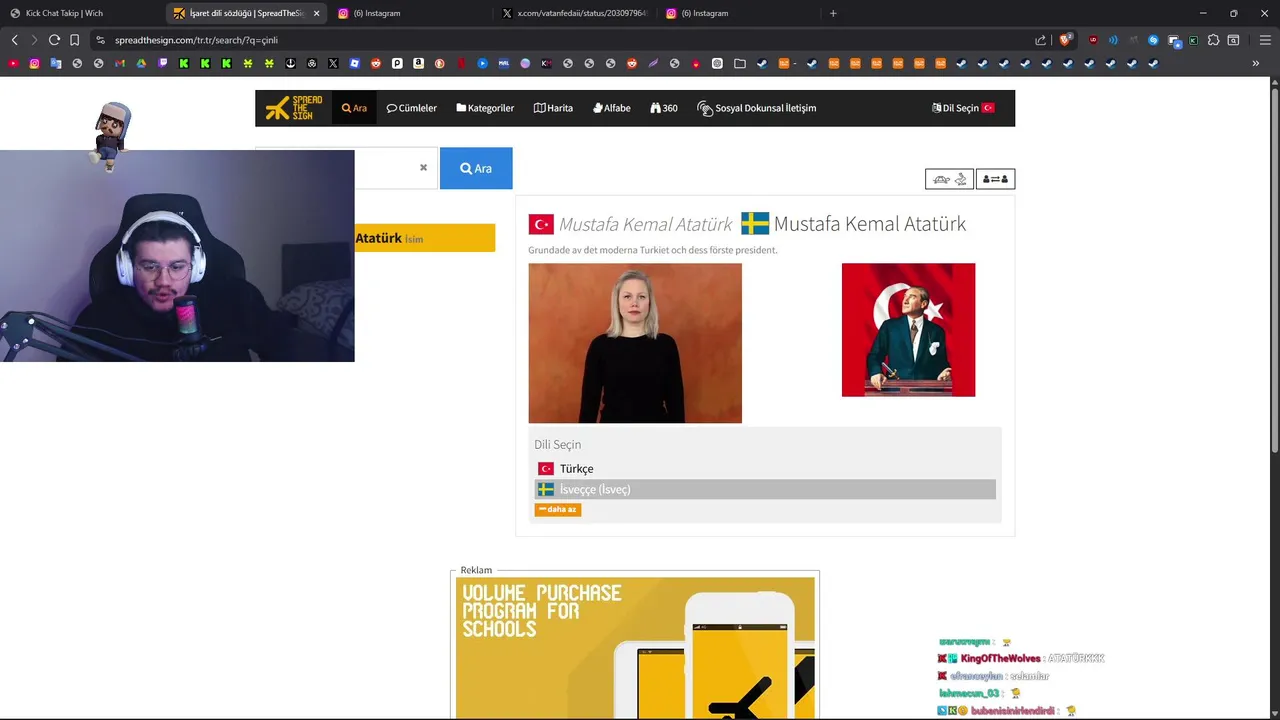The image size is (1280, 720).
Task: Open the Google Drive bookmark
Action: tap(141, 63)
